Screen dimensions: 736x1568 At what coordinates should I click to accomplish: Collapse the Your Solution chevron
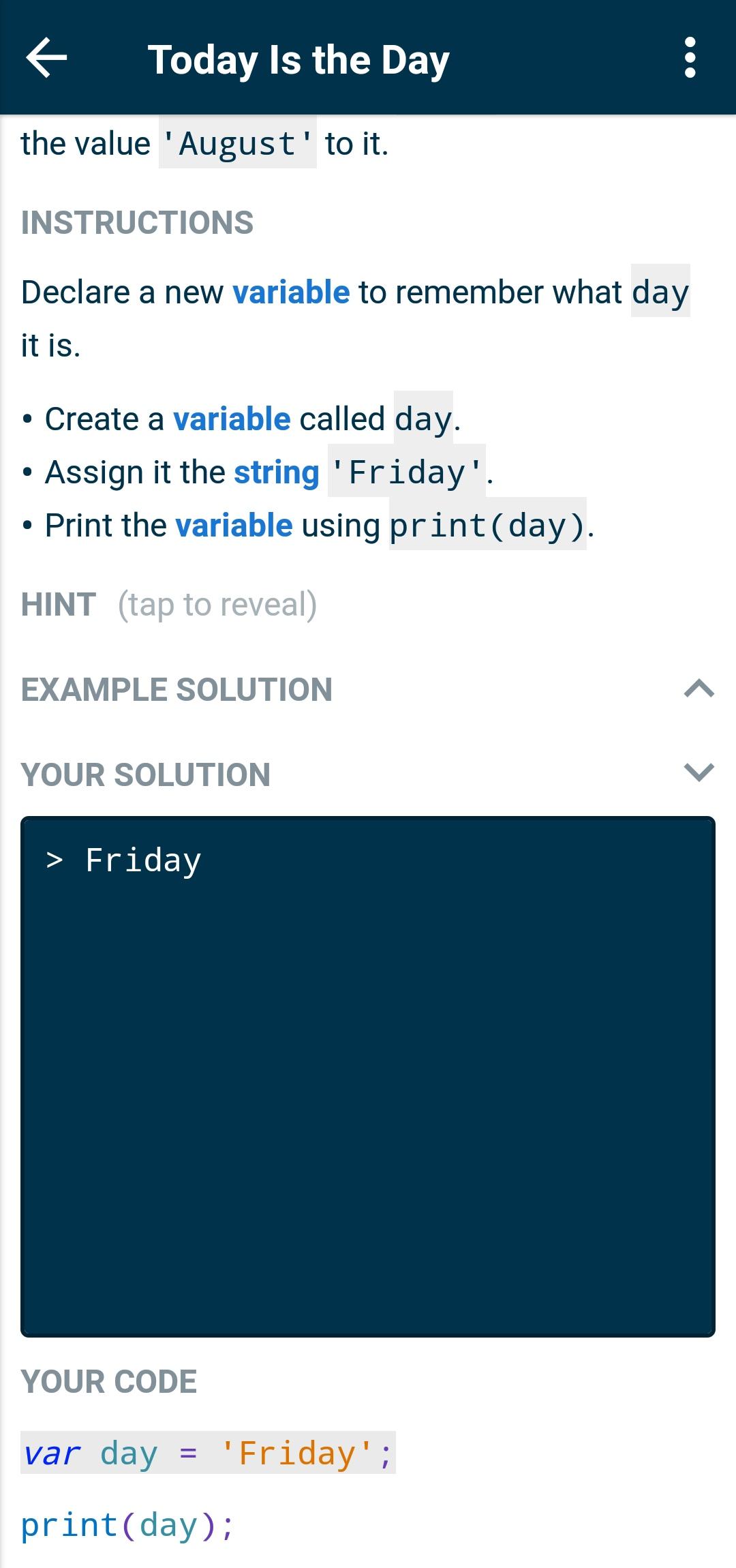699,772
